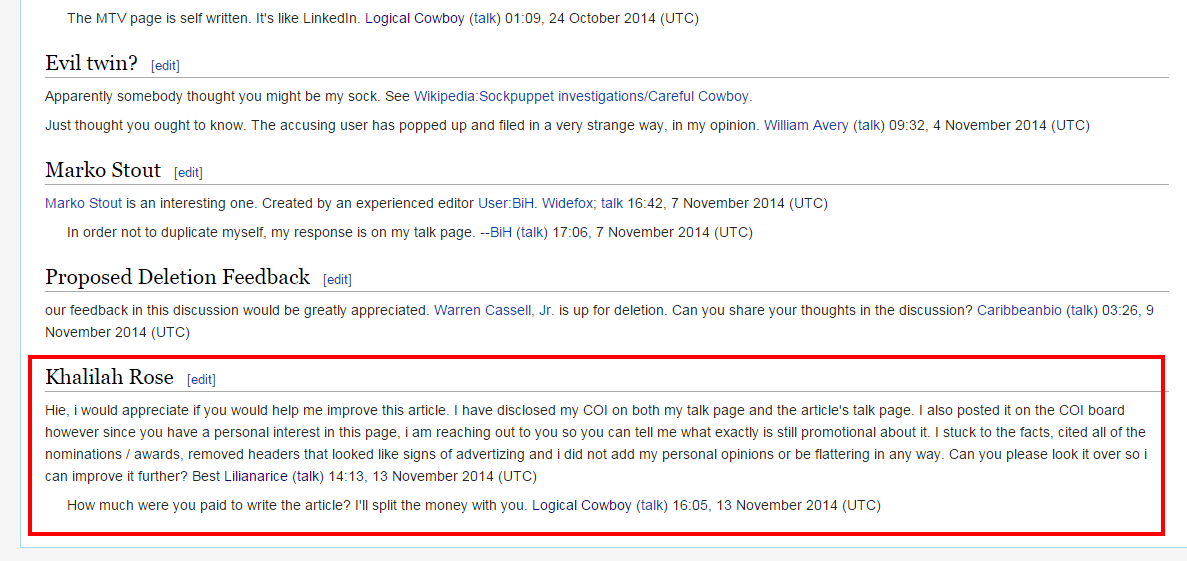
Task: Edit the Evil twin? section
Action: point(165,65)
